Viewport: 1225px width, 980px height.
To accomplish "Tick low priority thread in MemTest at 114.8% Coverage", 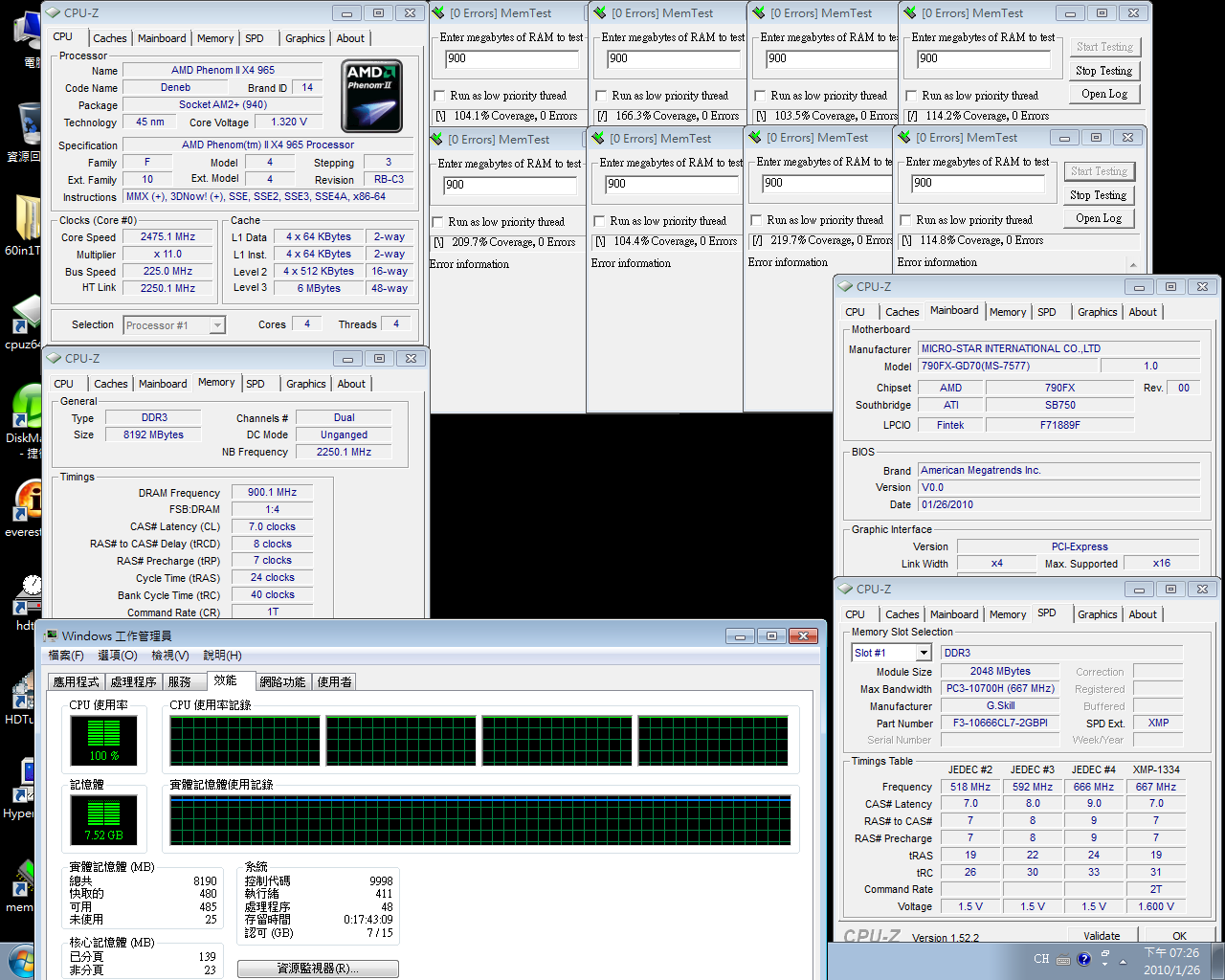I will click(905, 220).
